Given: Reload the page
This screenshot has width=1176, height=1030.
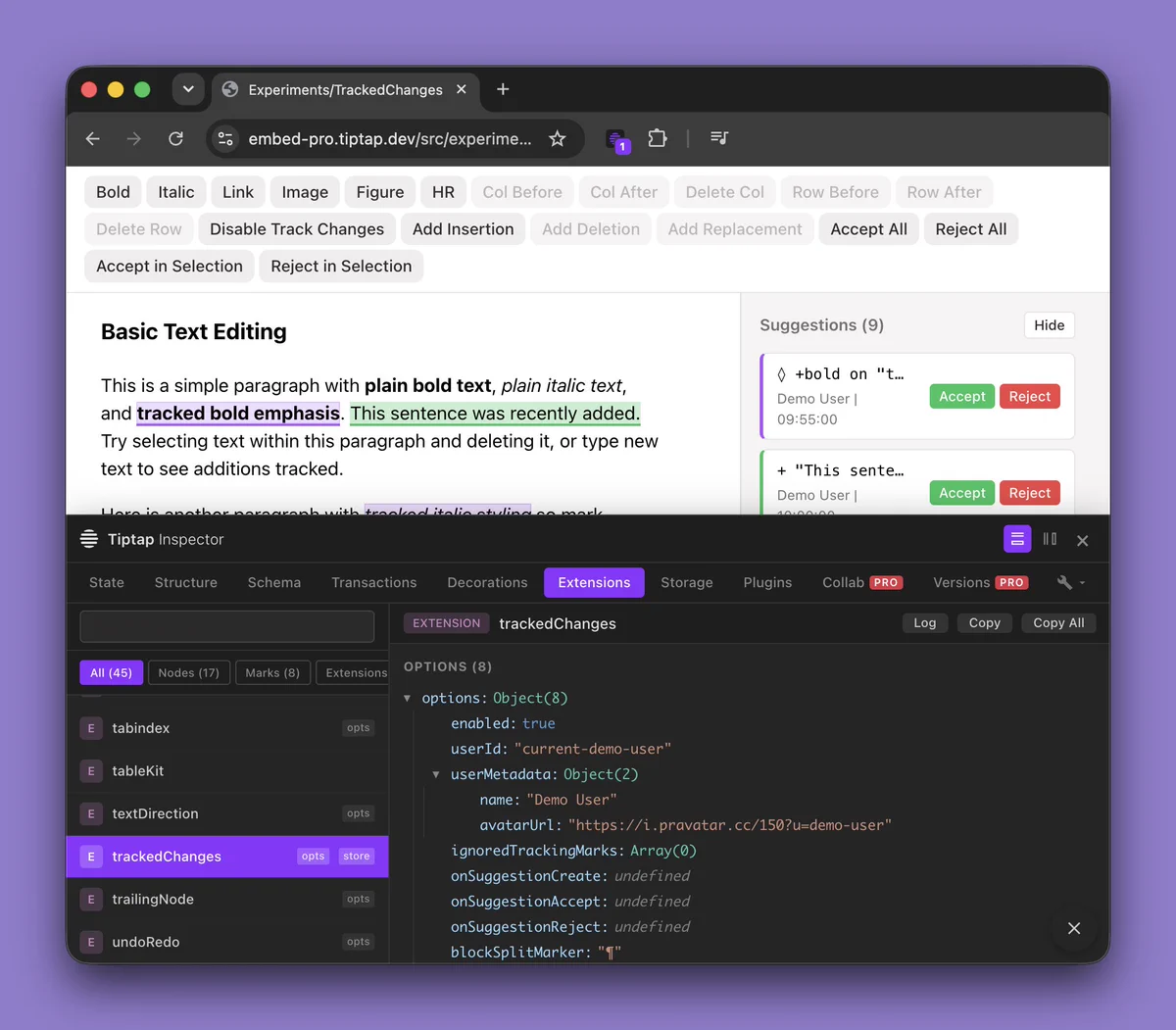Looking at the screenshot, I should 176,139.
